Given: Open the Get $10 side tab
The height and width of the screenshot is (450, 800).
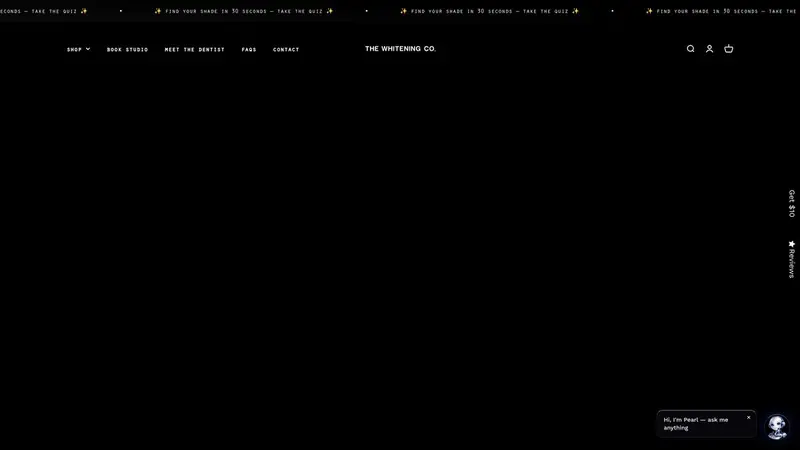Looking at the screenshot, I should pos(791,204).
